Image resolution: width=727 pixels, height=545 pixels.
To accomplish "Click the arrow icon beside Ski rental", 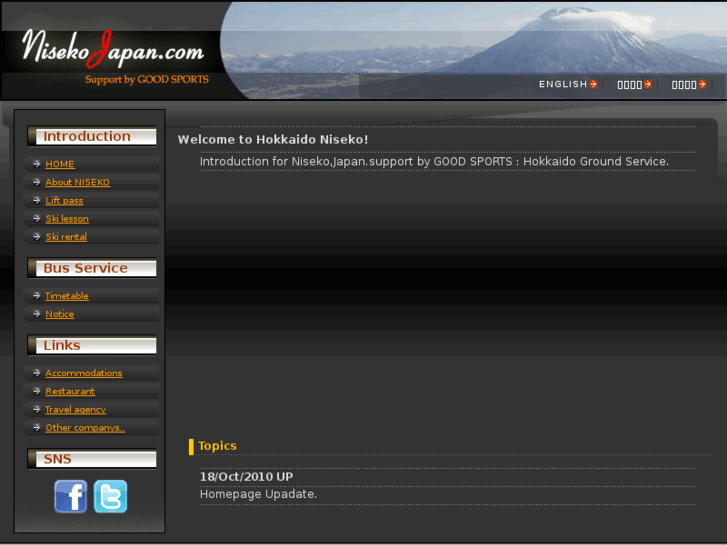I will pos(37,237).
